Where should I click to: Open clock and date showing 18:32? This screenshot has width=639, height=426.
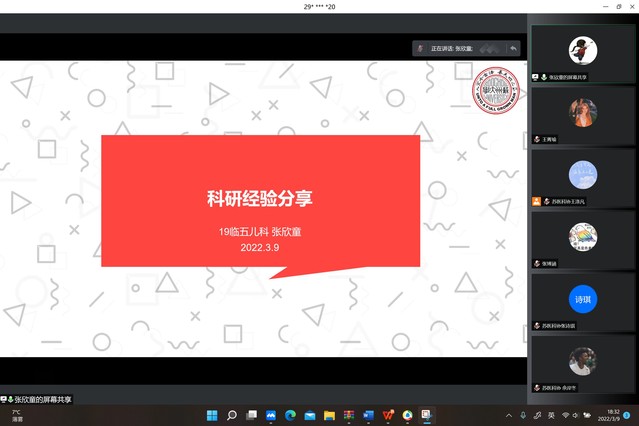[x=611, y=415]
